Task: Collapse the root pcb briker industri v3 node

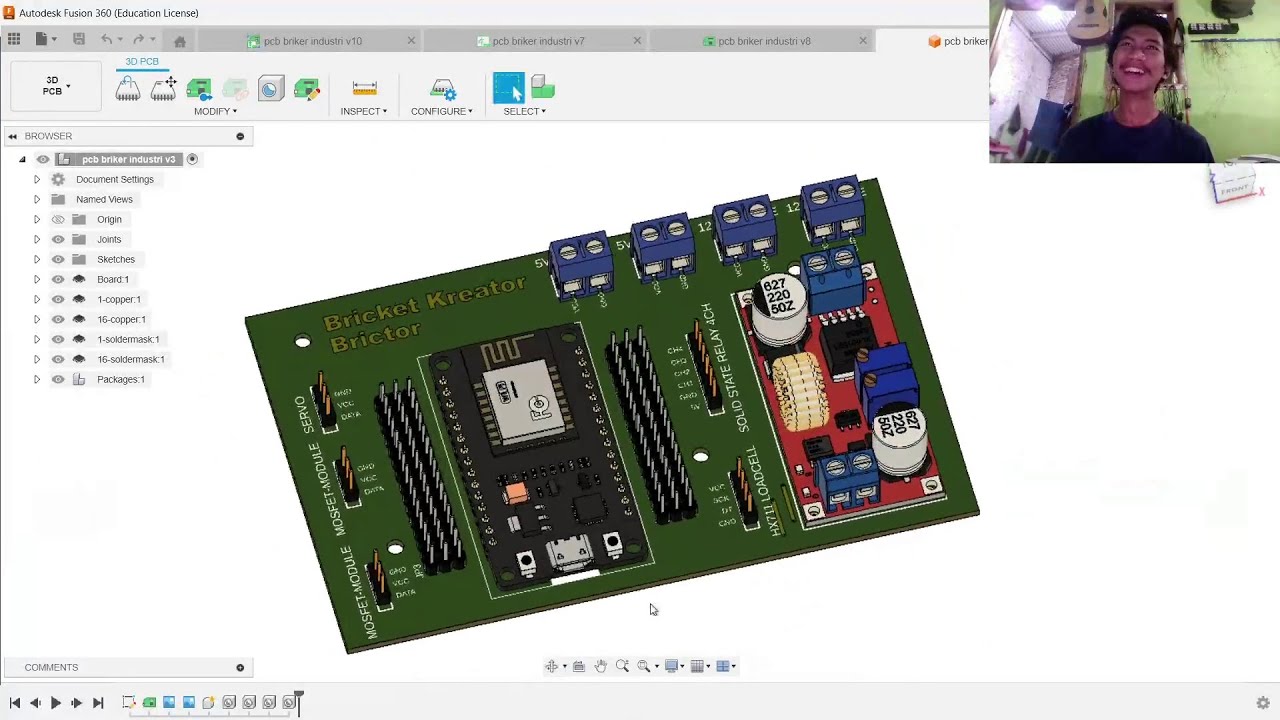Action: tap(22, 159)
